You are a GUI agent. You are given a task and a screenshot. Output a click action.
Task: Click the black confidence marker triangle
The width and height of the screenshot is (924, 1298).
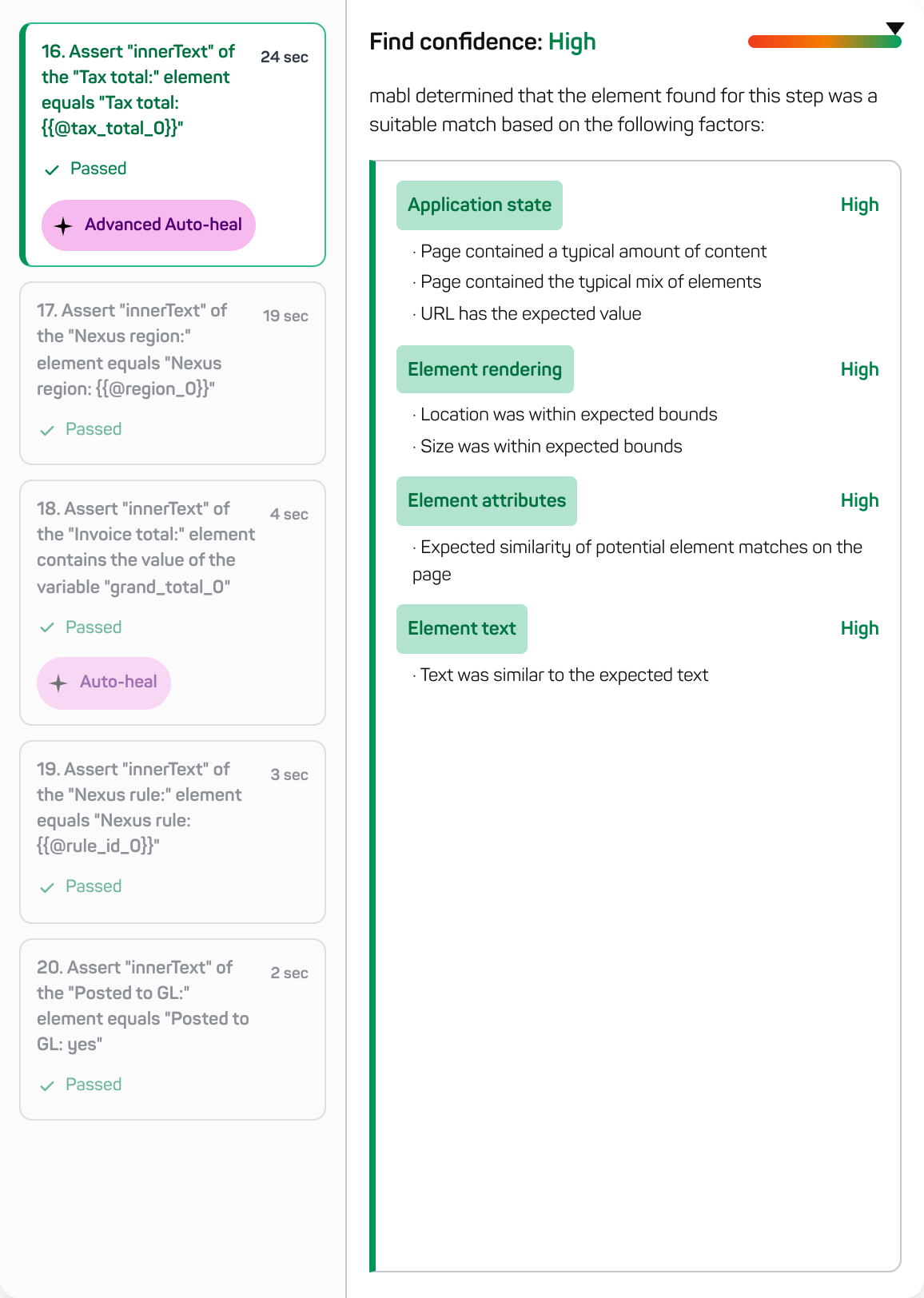coord(895,29)
